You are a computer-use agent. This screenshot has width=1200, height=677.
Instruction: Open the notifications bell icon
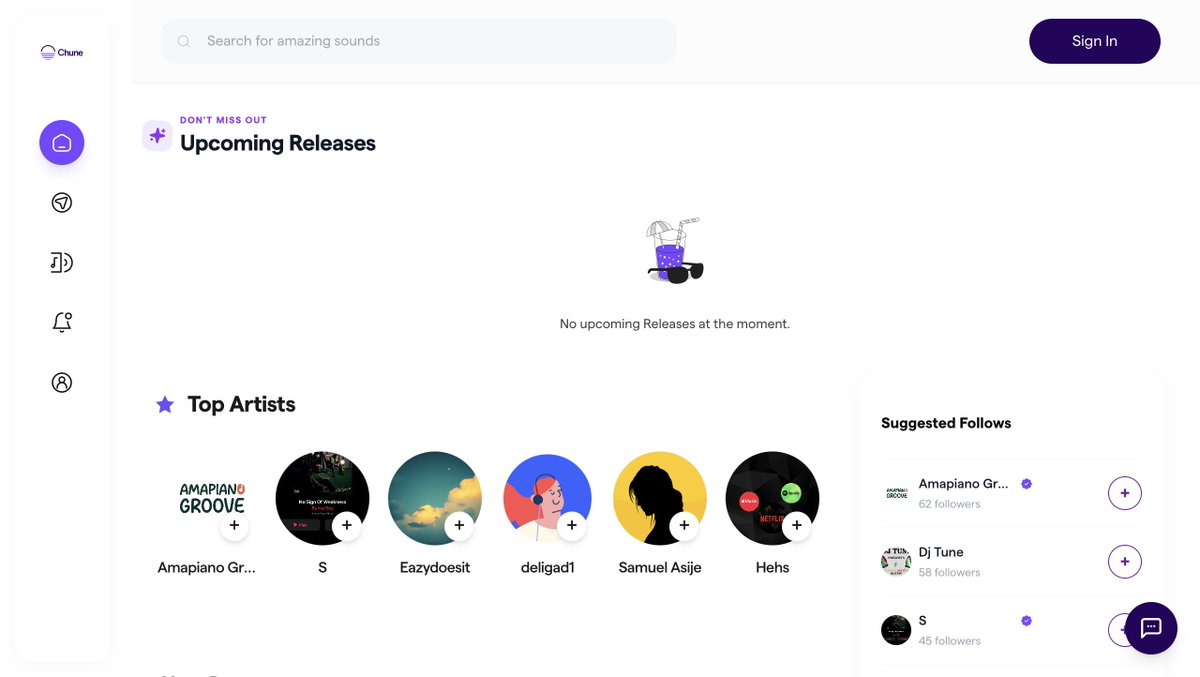(x=62, y=322)
